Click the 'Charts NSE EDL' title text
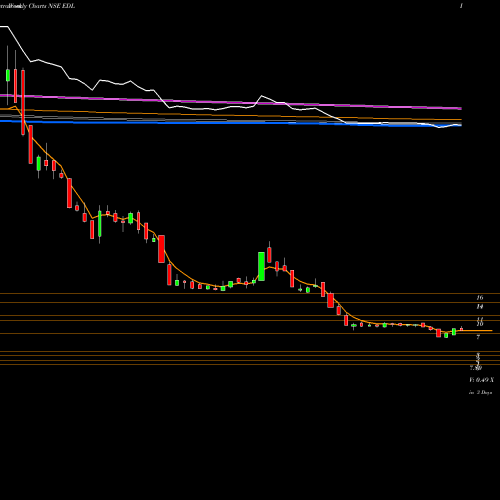The height and width of the screenshot is (500, 500). [52, 6]
